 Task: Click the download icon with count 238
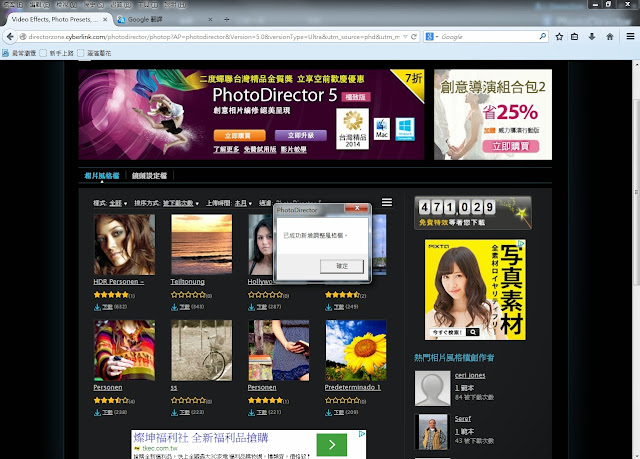point(98,412)
